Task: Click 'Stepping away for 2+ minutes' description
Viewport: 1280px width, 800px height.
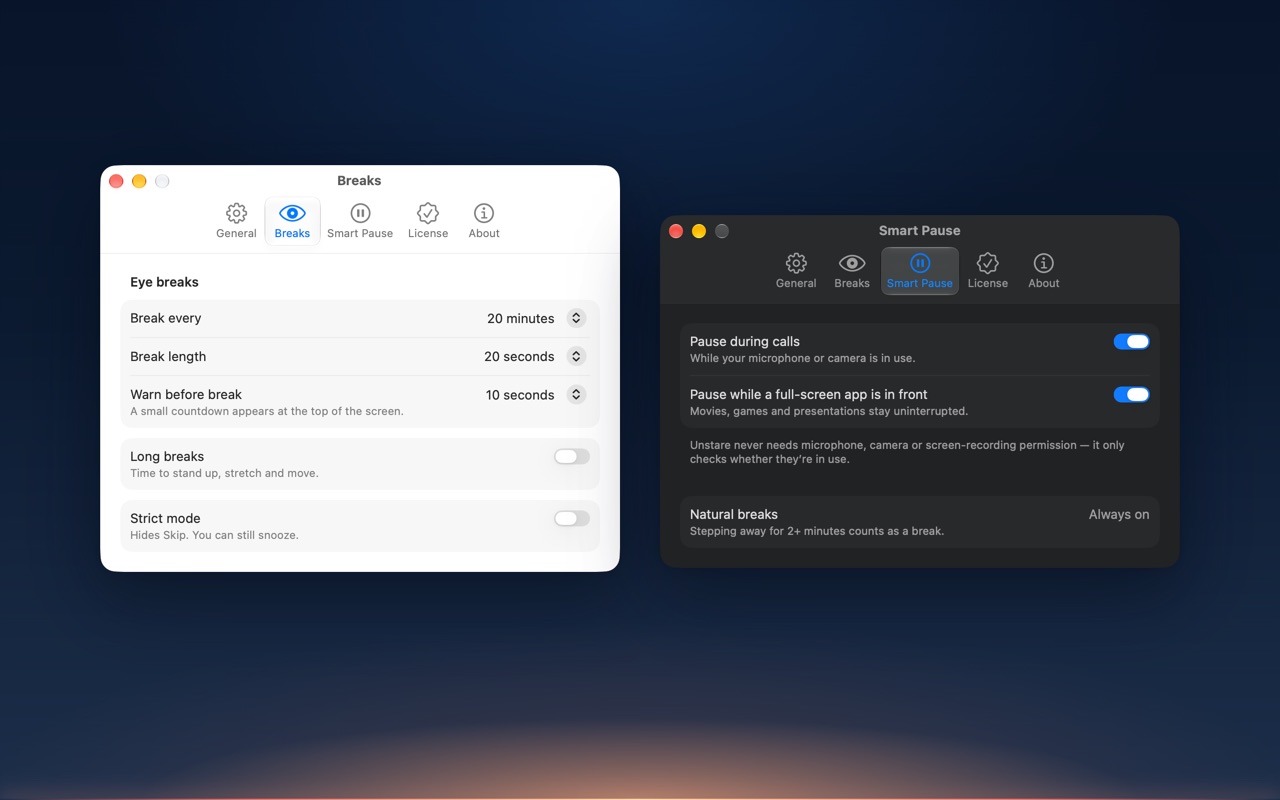Action: point(817,531)
